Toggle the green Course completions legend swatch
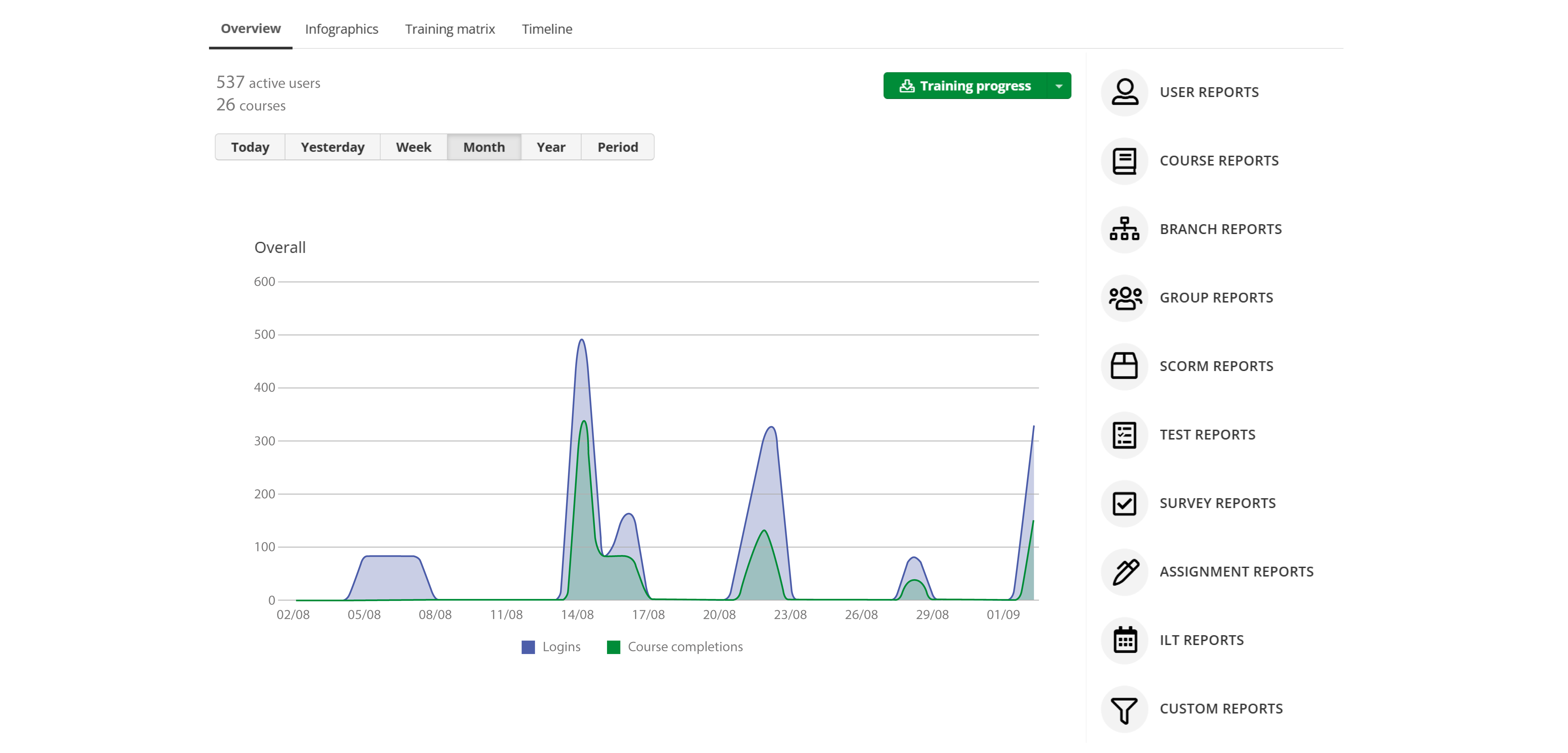 point(613,647)
